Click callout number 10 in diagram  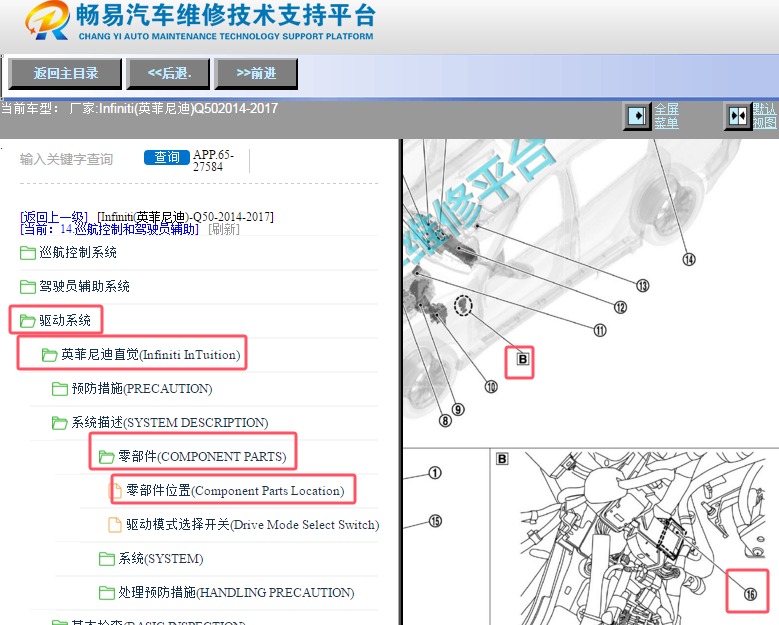click(491, 387)
